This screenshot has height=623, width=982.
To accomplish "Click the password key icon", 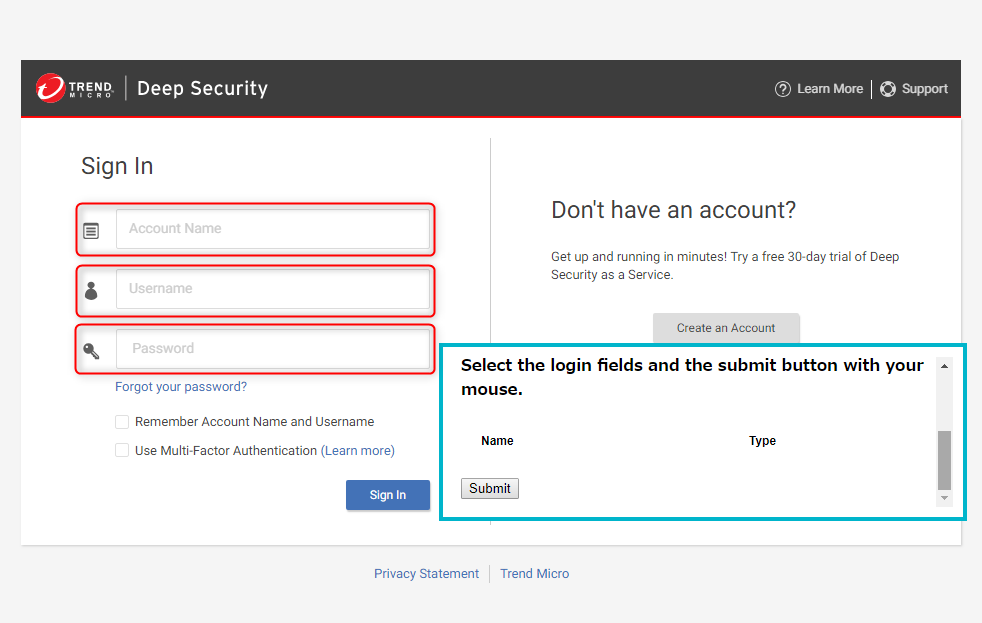I will pos(91,351).
